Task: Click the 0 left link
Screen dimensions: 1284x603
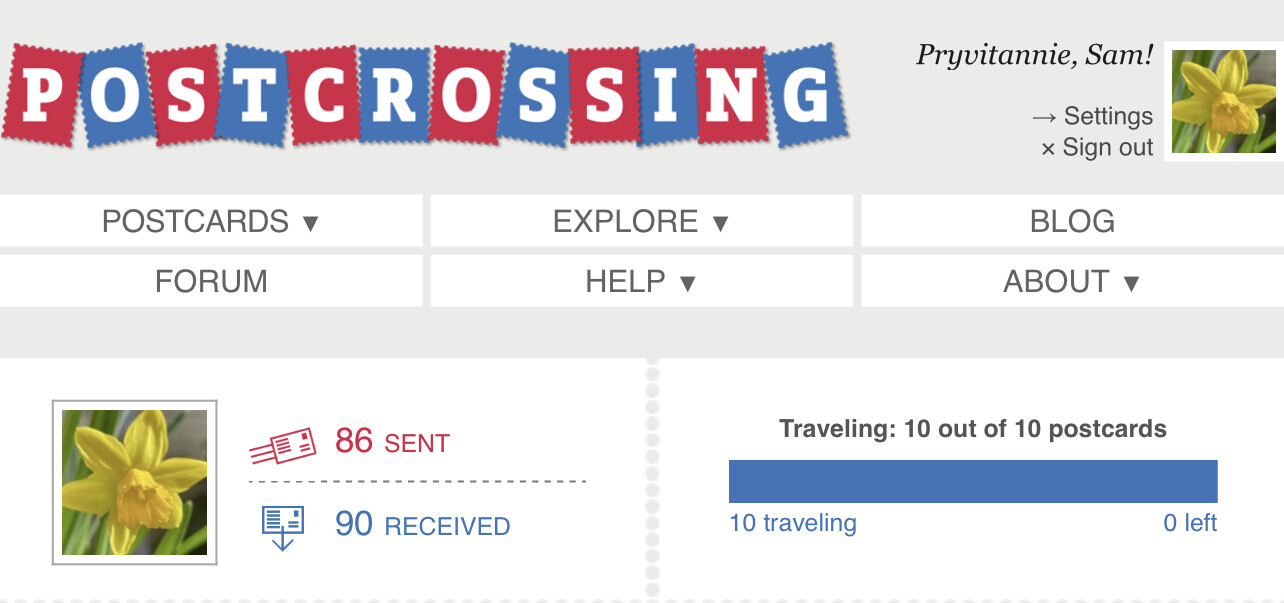Action: coord(1190,523)
